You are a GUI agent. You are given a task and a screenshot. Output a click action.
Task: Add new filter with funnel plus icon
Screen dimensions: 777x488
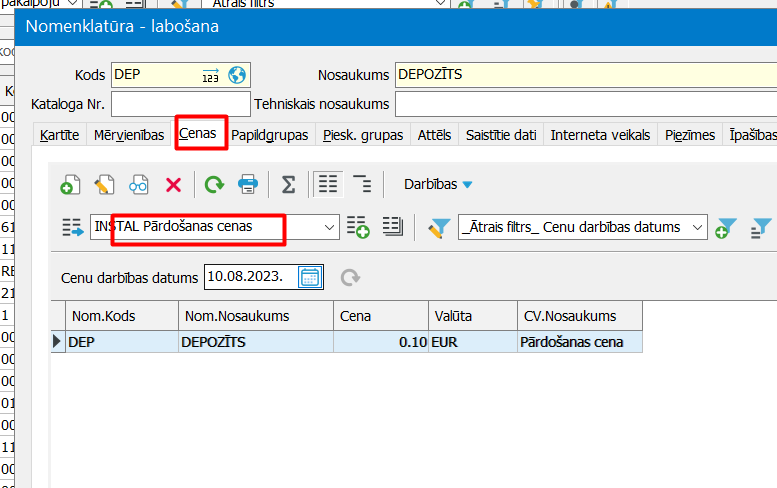pyautogui.click(x=726, y=228)
